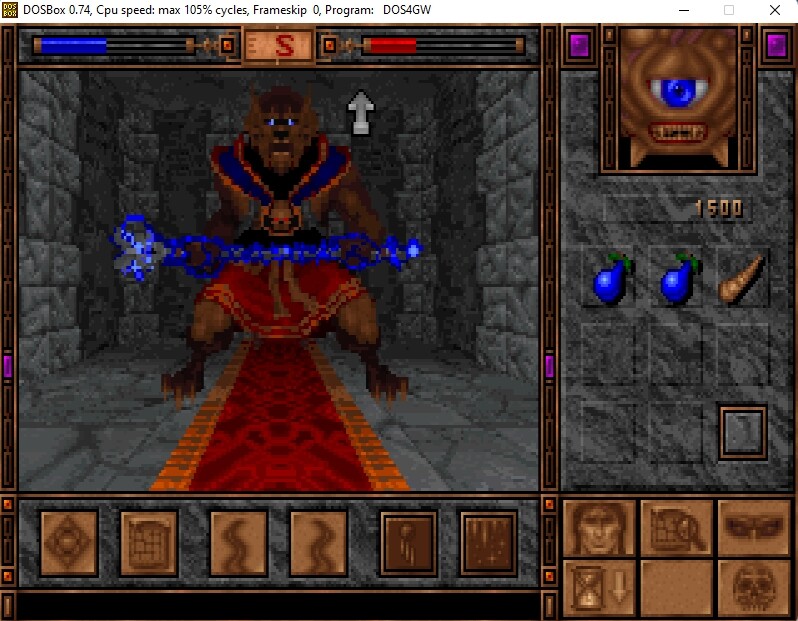This screenshot has height=621, width=798.
Task: Click the DOSBox title bar icon
Action: tap(10, 10)
